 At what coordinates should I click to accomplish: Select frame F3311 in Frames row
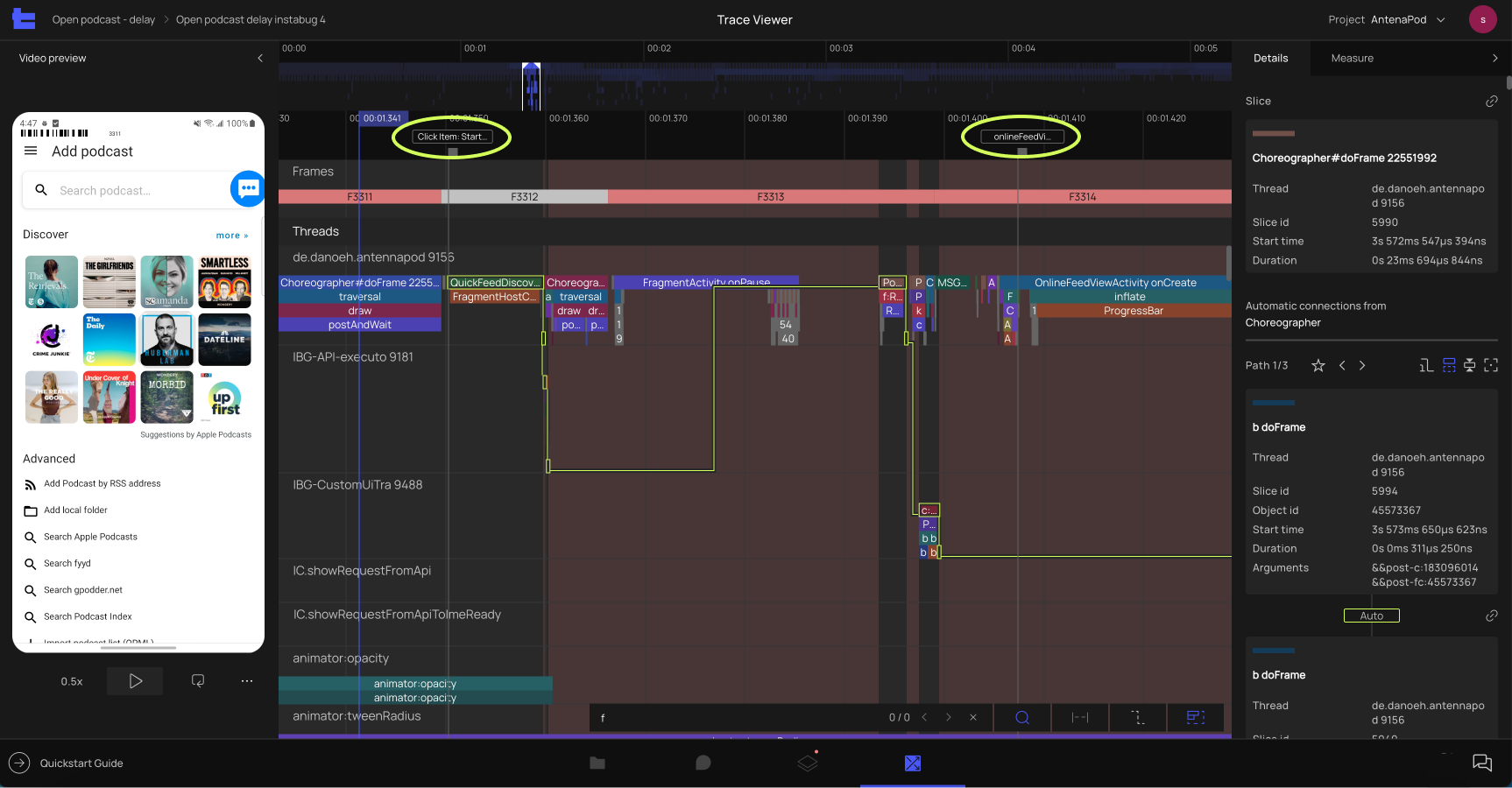[x=360, y=197]
